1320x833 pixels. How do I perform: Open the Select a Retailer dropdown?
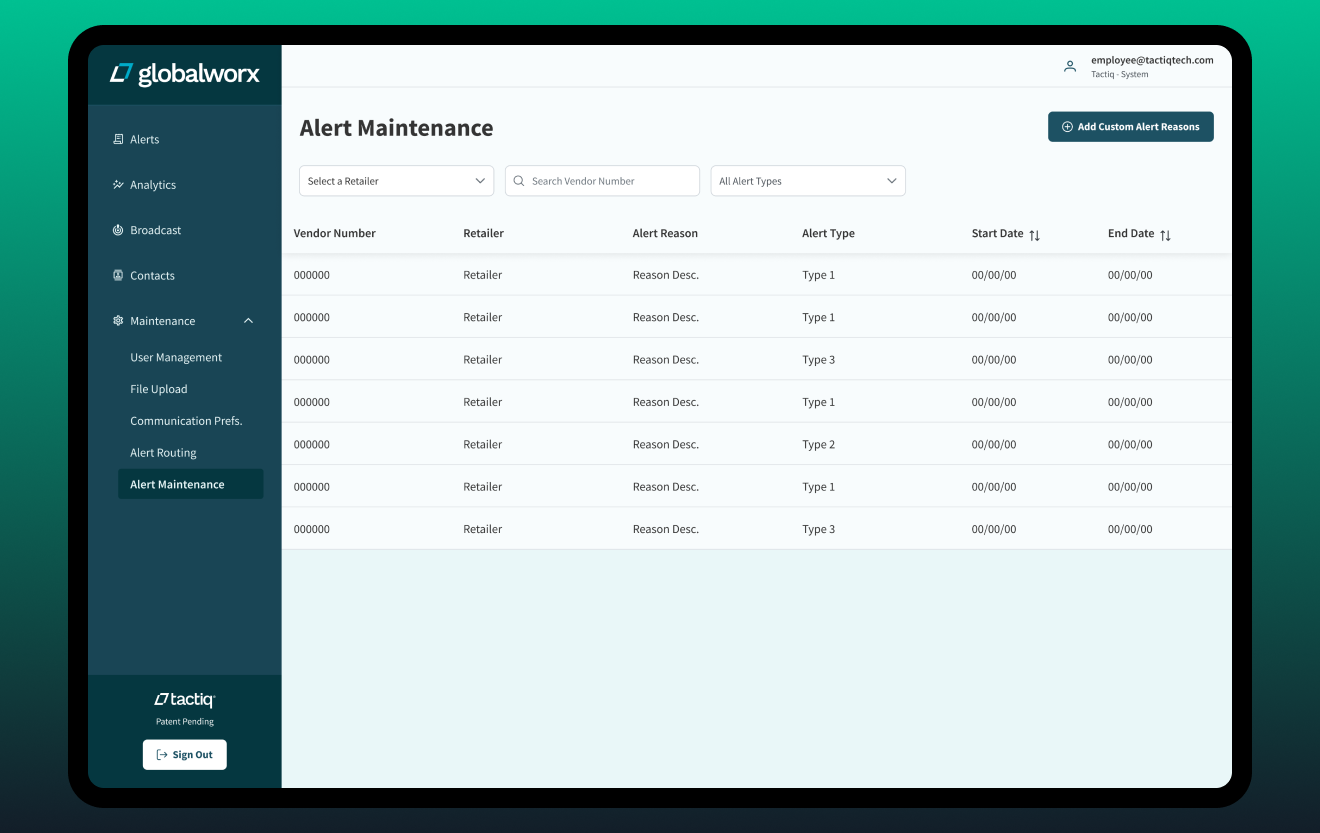[396, 181]
